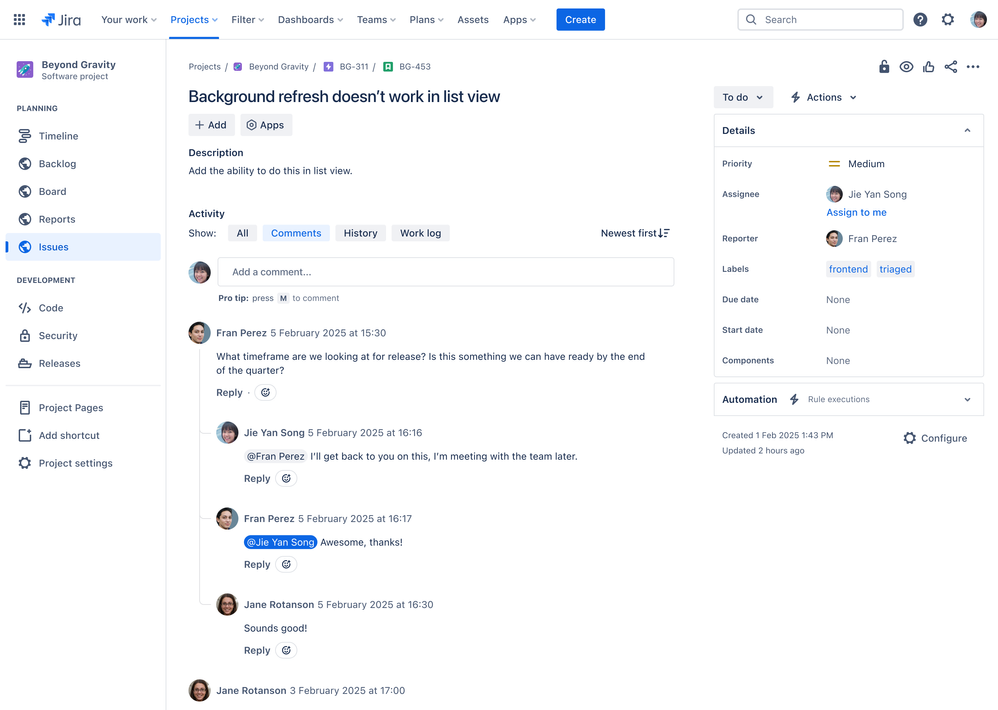Open the three-dot more actions menu

tap(973, 67)
